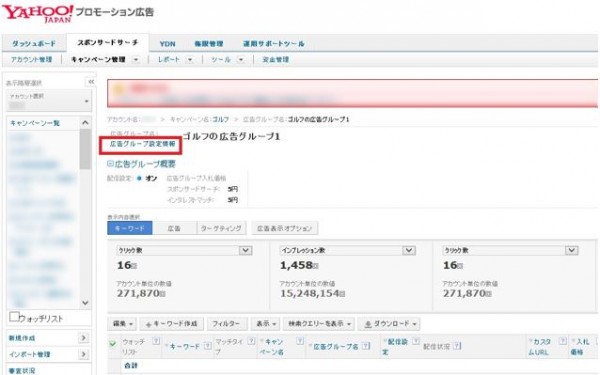Click help icon beside 配信設定 column header
The width and height of the screenshot is (600, 375).
point(416,341)
